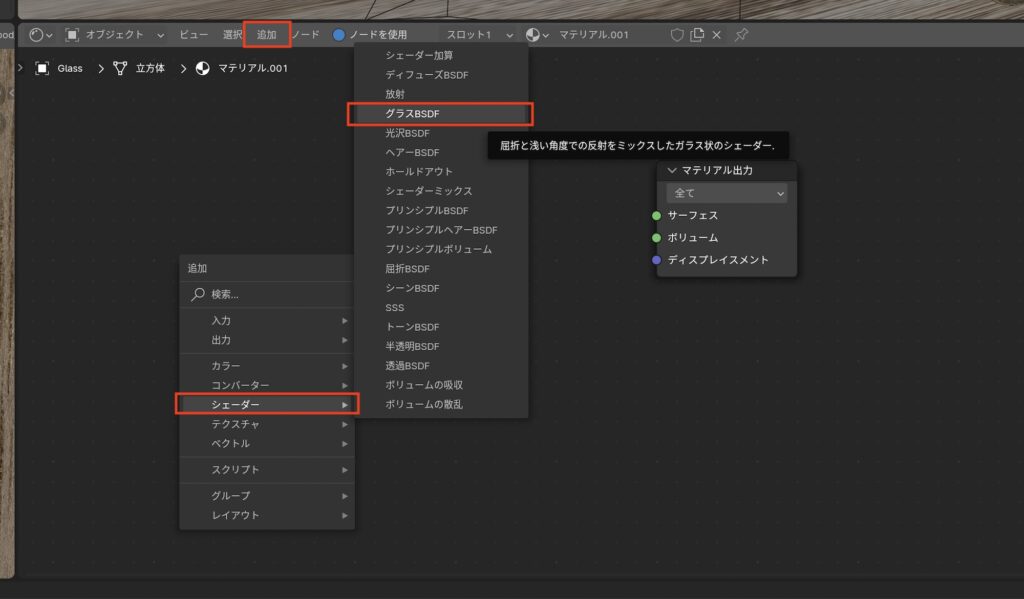Click the 立方体 data icon in the breadcrumb
The image size is (1024, 599).
[x=119, y=68]
